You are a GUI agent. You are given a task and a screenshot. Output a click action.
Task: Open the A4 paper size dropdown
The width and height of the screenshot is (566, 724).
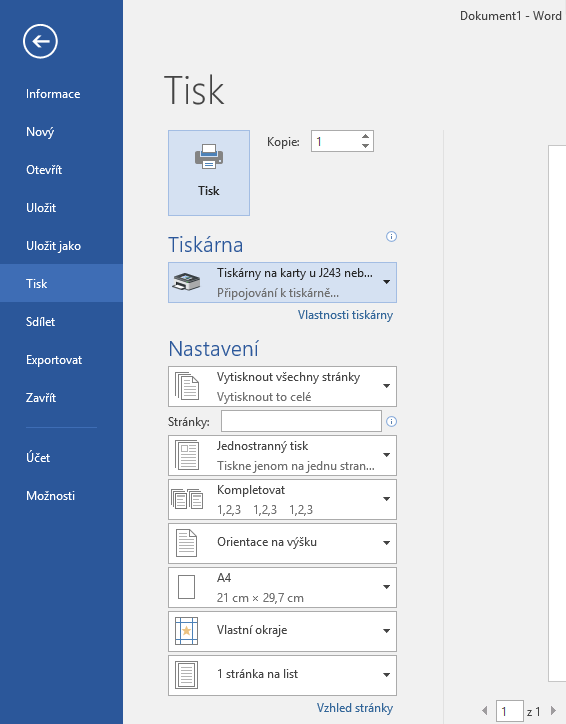point(282,587)
